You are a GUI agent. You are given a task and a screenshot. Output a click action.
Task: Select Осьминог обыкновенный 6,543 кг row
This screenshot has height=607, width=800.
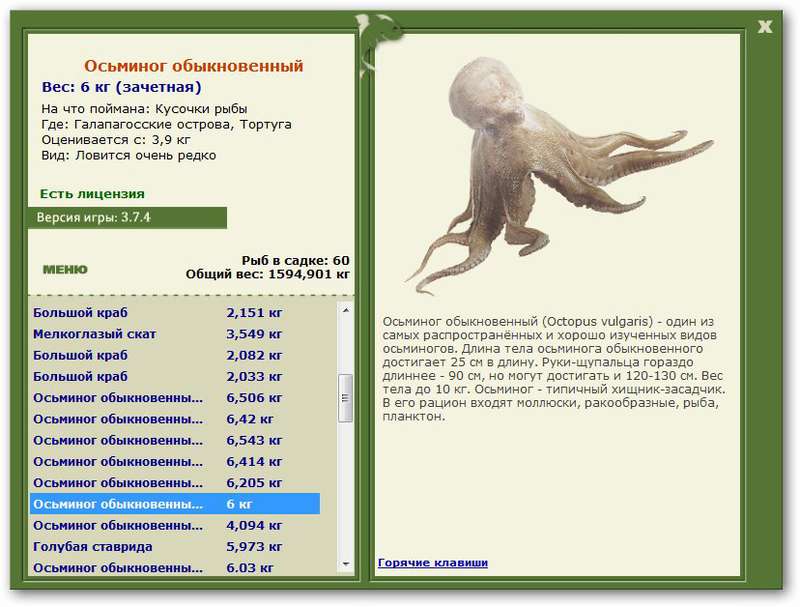coord(175,440)
